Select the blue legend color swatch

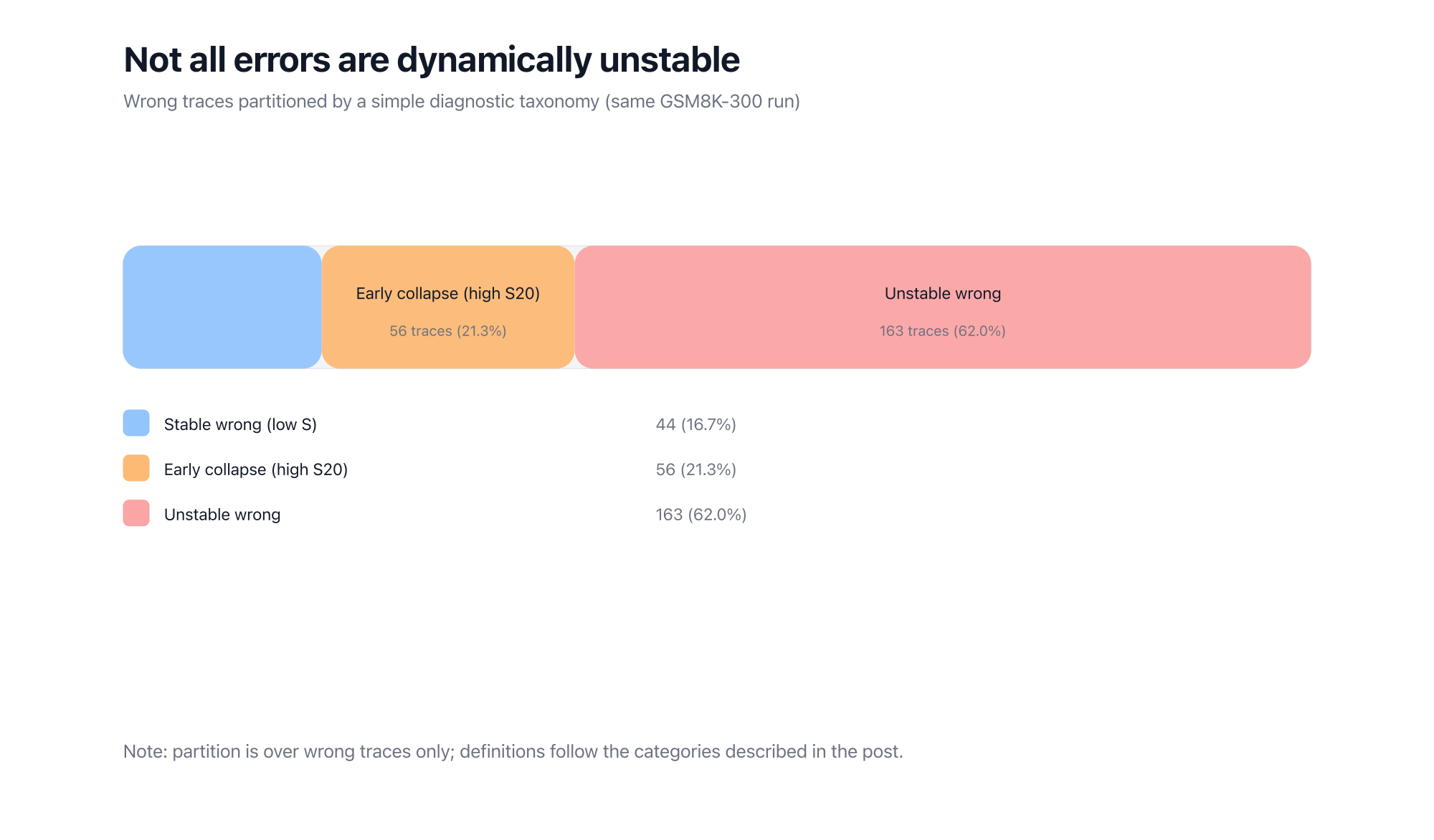(x=136, y=423)
